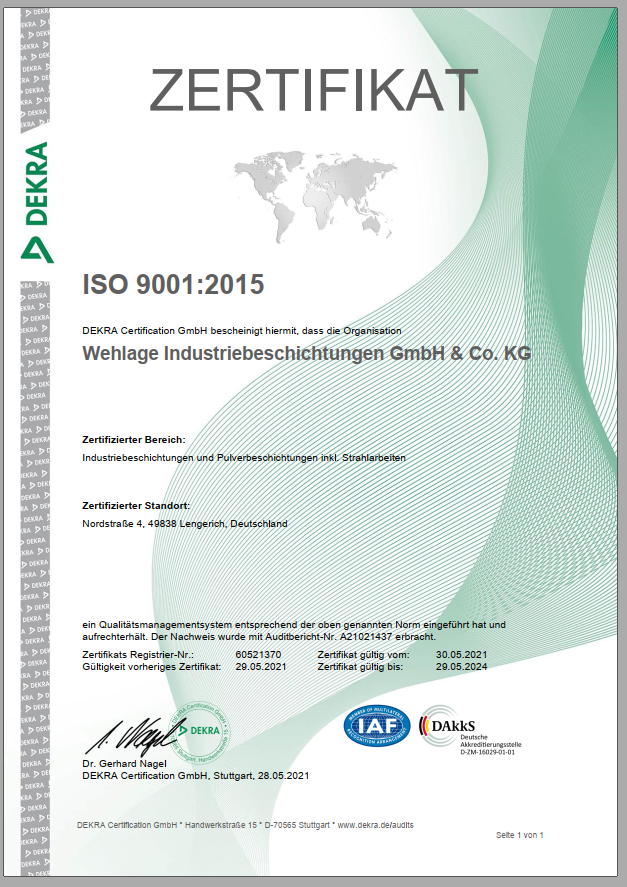Click 'DEKRA Certification GmbH, Stuttgart, 28.05.2021'
Viewport: 627px width, 887px height.
click(196, 776)
